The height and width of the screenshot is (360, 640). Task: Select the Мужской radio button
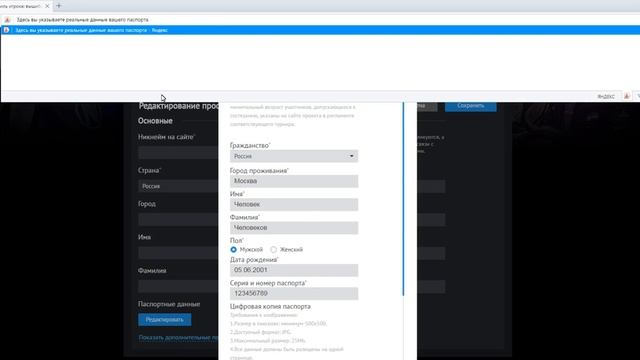[x=233, y=249]
